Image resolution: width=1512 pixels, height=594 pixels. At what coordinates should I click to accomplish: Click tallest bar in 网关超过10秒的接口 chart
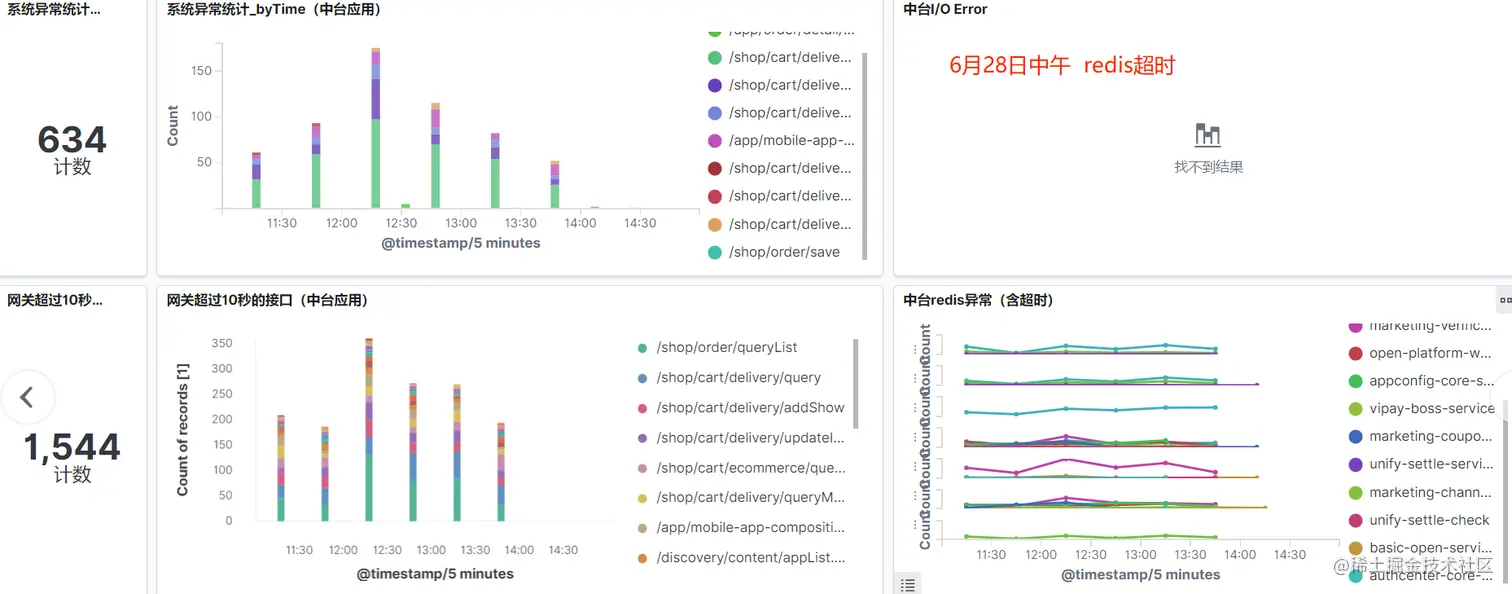click(369, 430)
